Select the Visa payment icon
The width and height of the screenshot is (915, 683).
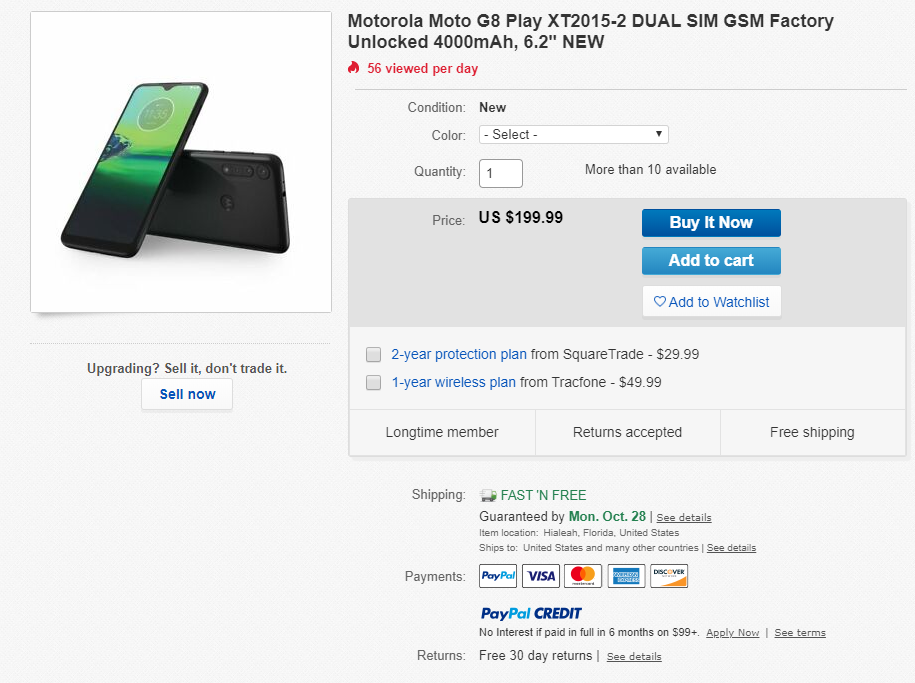(540, 576)
